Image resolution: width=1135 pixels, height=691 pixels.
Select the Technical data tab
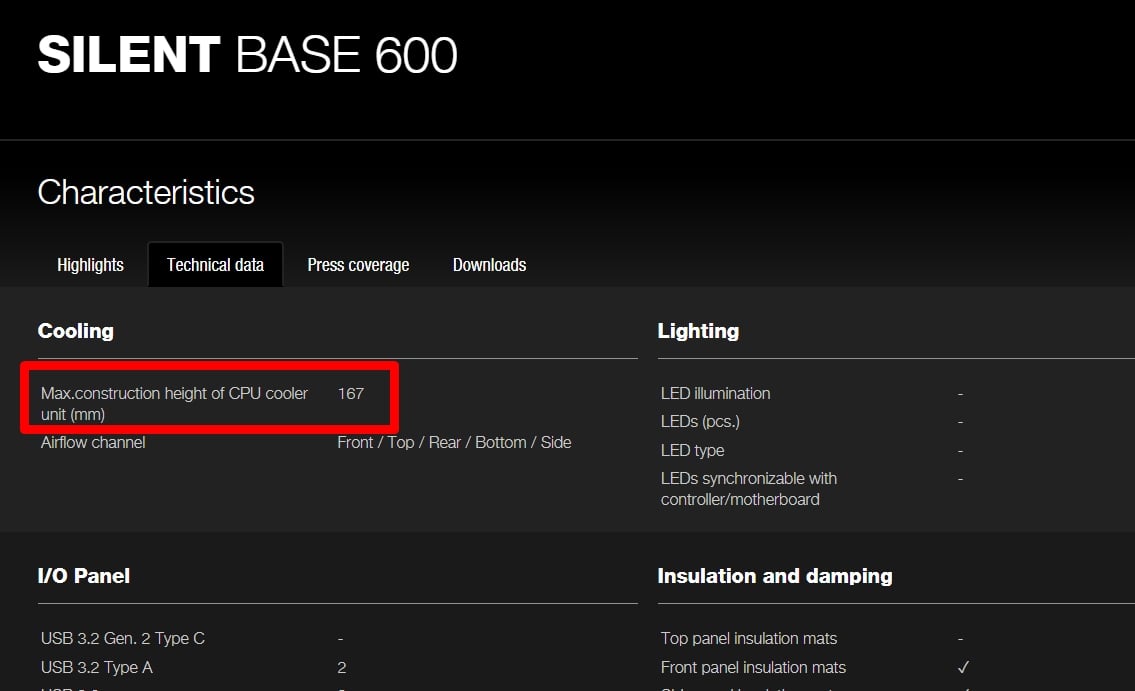click(215, 265)
